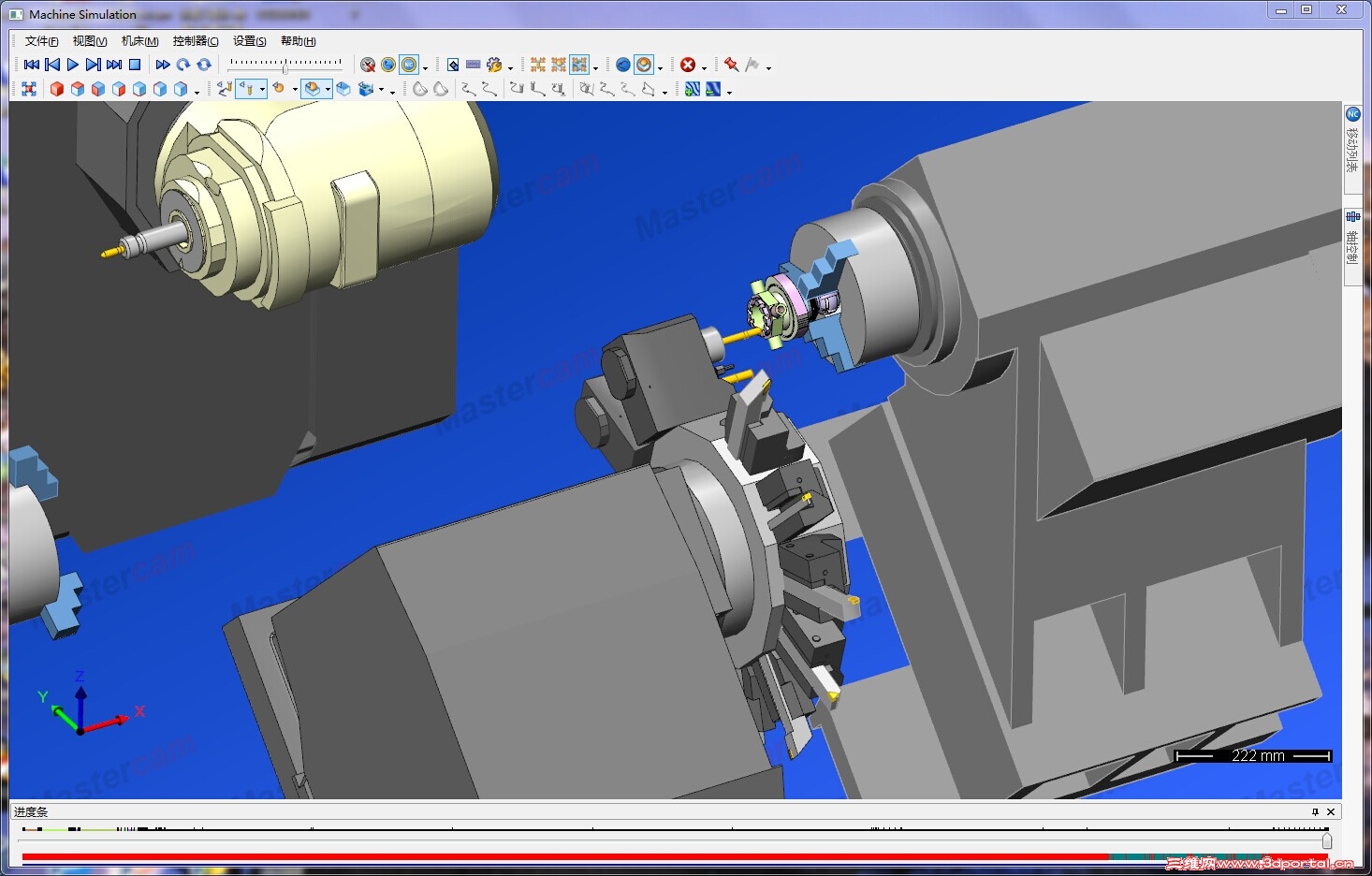Viewport: 1372px width, 876px height.
Task: Toggle the highlighted blue-orange grid icon
Action: click(579, 65)
